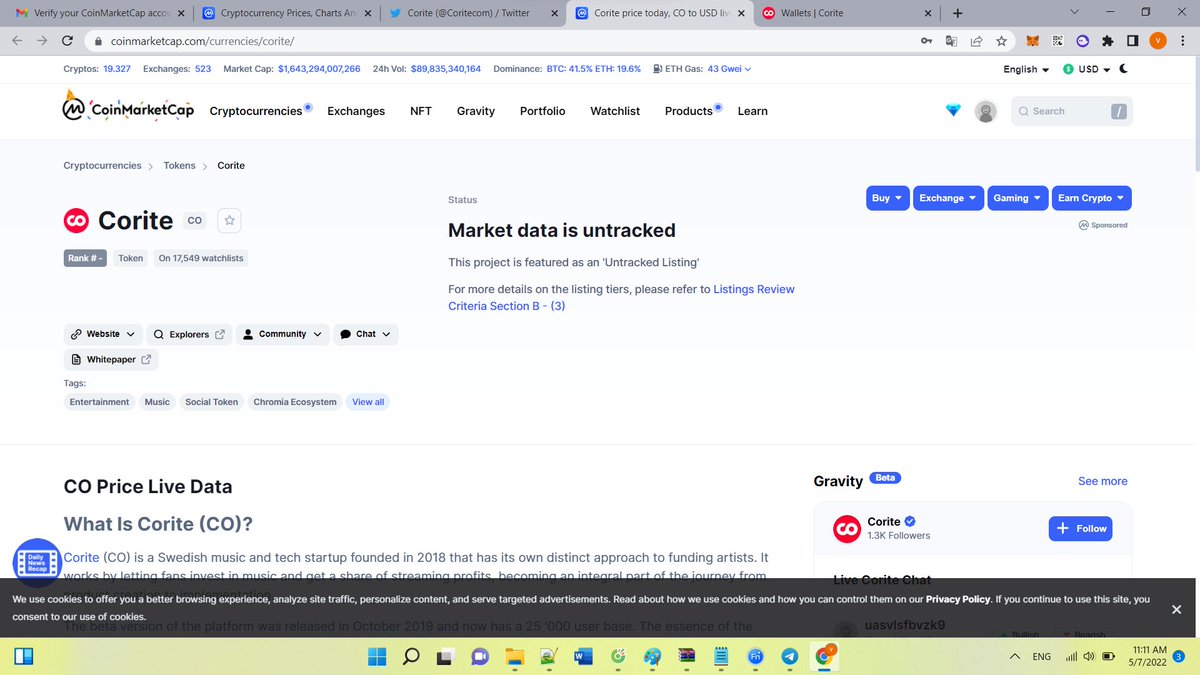This screenshot has height=675, width=1200.
Task: Switch to Wallets | Corite tab
Action: (x=846, y=13)
